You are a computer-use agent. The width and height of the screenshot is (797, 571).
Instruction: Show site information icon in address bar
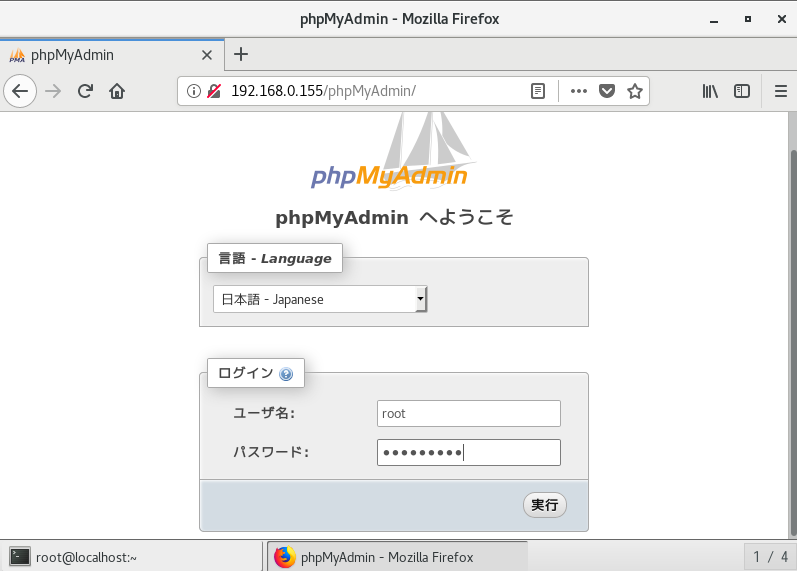[194, 91]
